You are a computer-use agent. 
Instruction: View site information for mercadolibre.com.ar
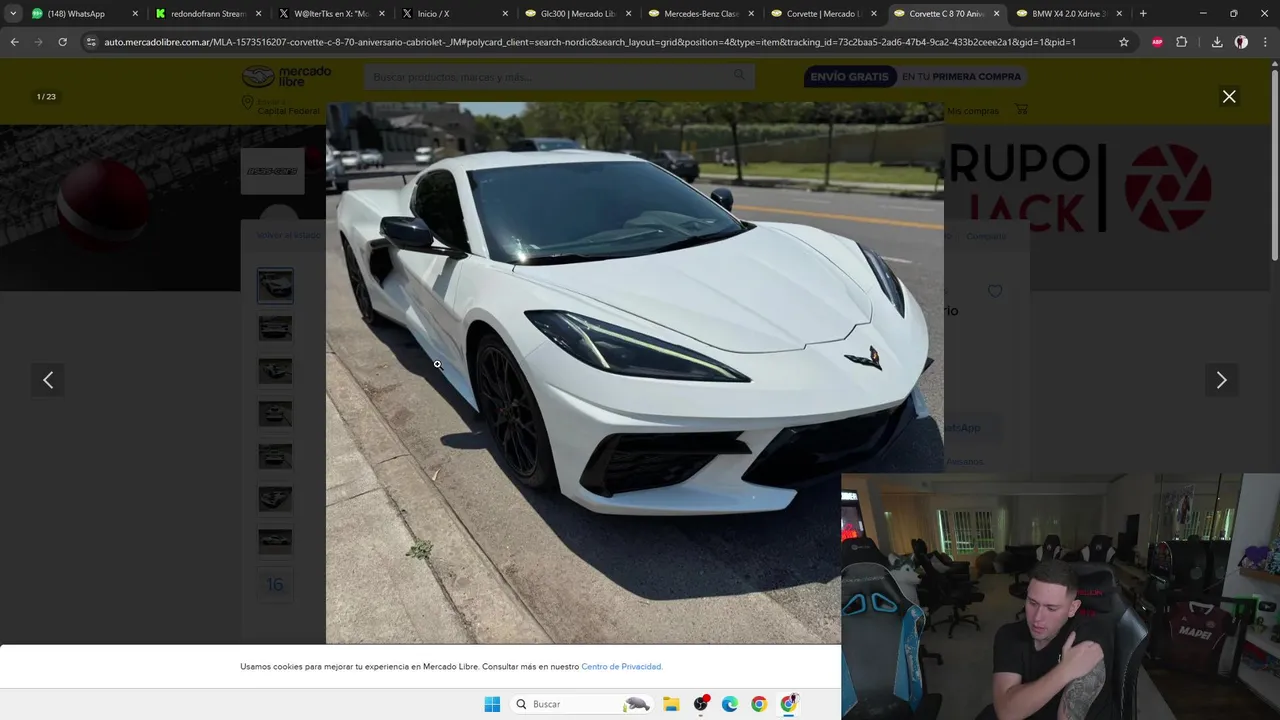click(91, 42)
